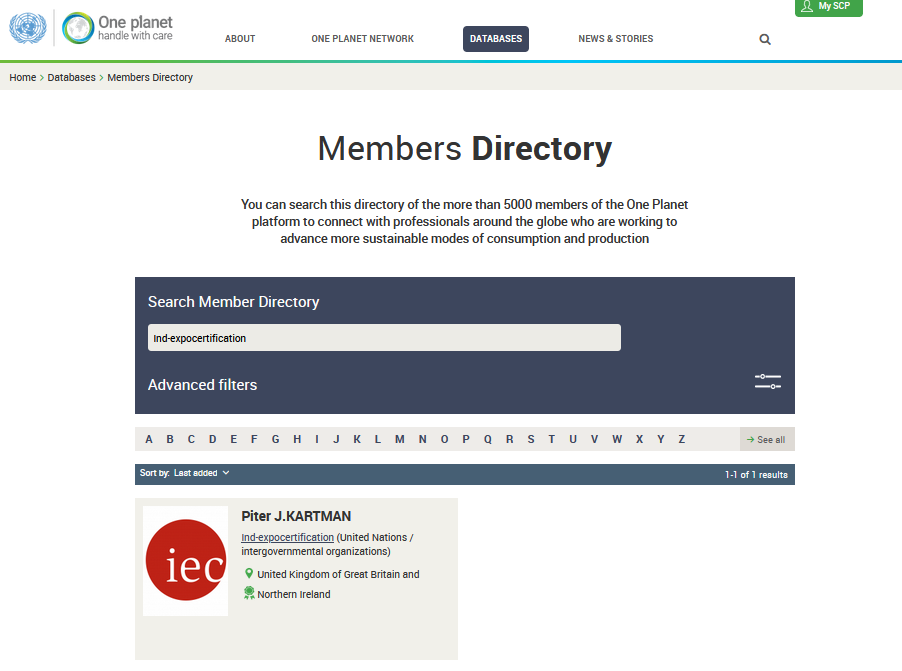Viewport: 902px width, 671px height.
Task: Filter members by letter H
Action: 297,439
